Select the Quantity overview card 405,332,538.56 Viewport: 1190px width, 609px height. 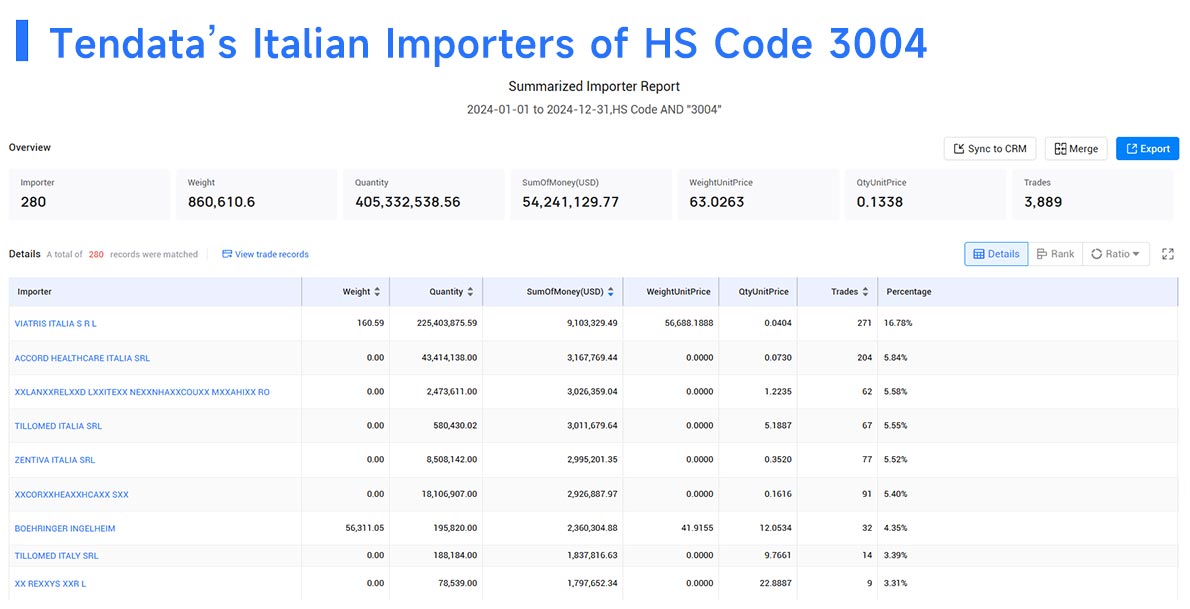pyautogui.click(x=423, y=194)
